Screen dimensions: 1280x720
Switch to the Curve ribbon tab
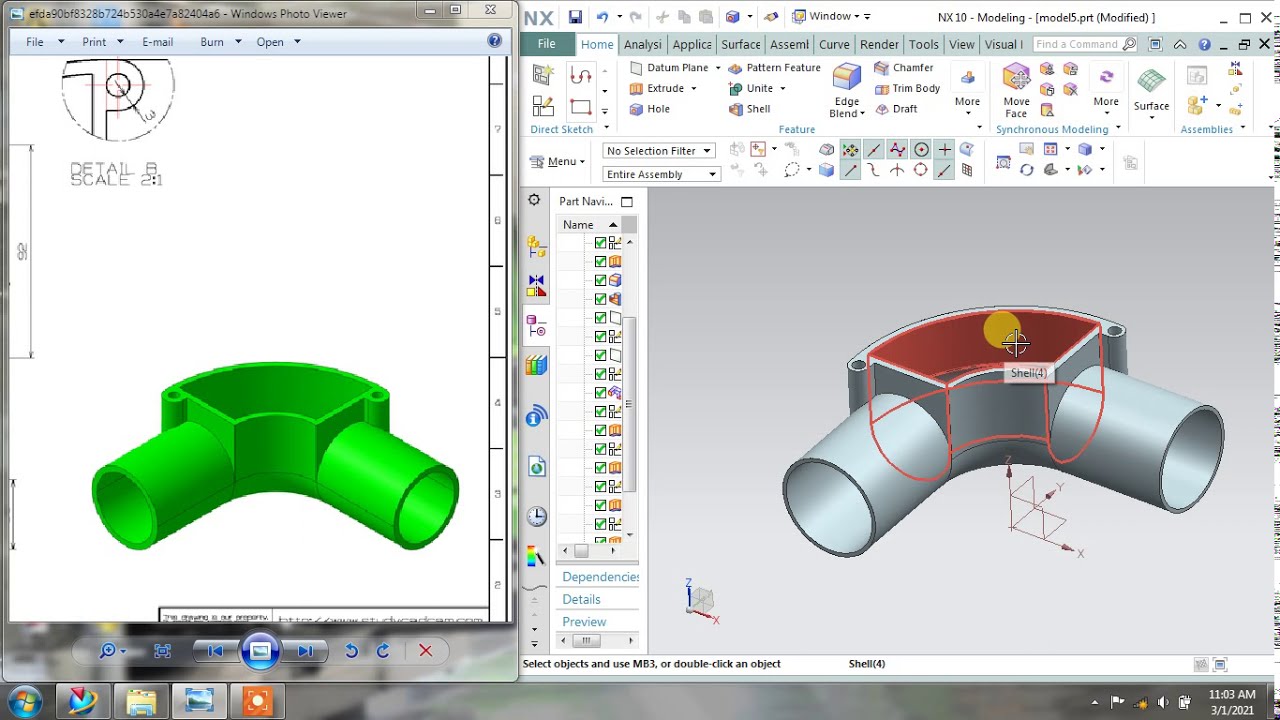(x=834, y=44)
